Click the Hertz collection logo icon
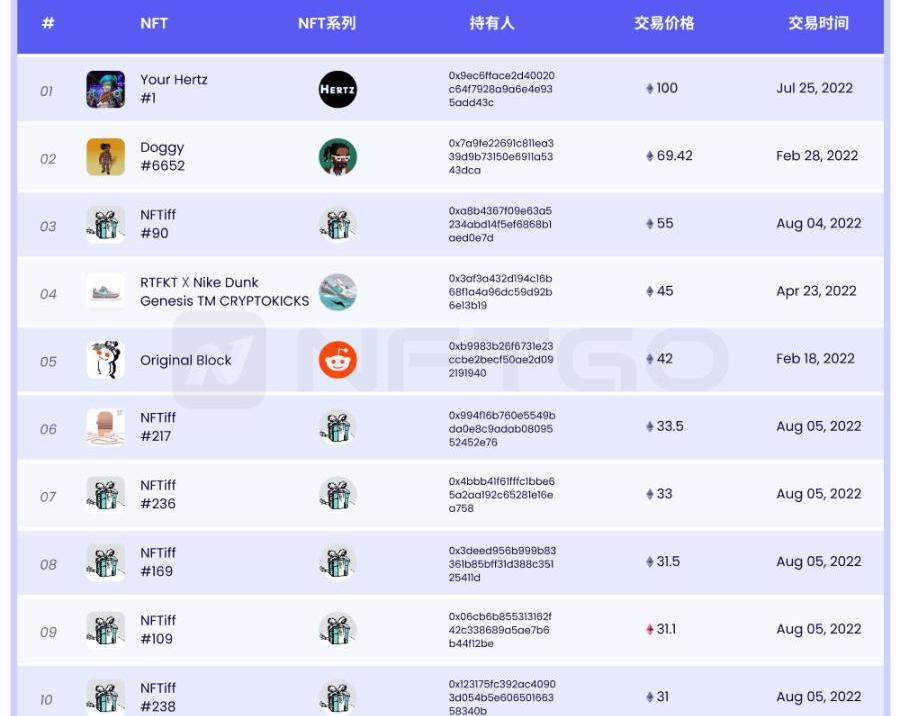Viewport: 900px width, 716px height. tap(337, 89)
